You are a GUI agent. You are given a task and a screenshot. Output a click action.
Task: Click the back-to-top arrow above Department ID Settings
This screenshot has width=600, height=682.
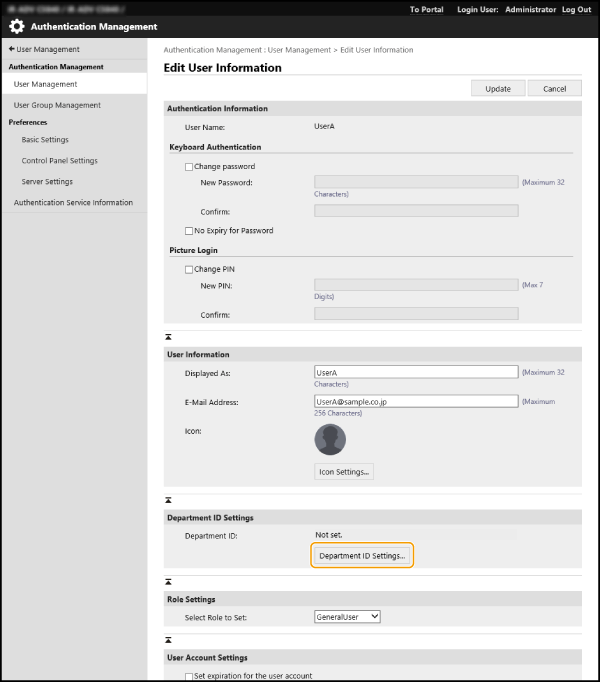169,499
